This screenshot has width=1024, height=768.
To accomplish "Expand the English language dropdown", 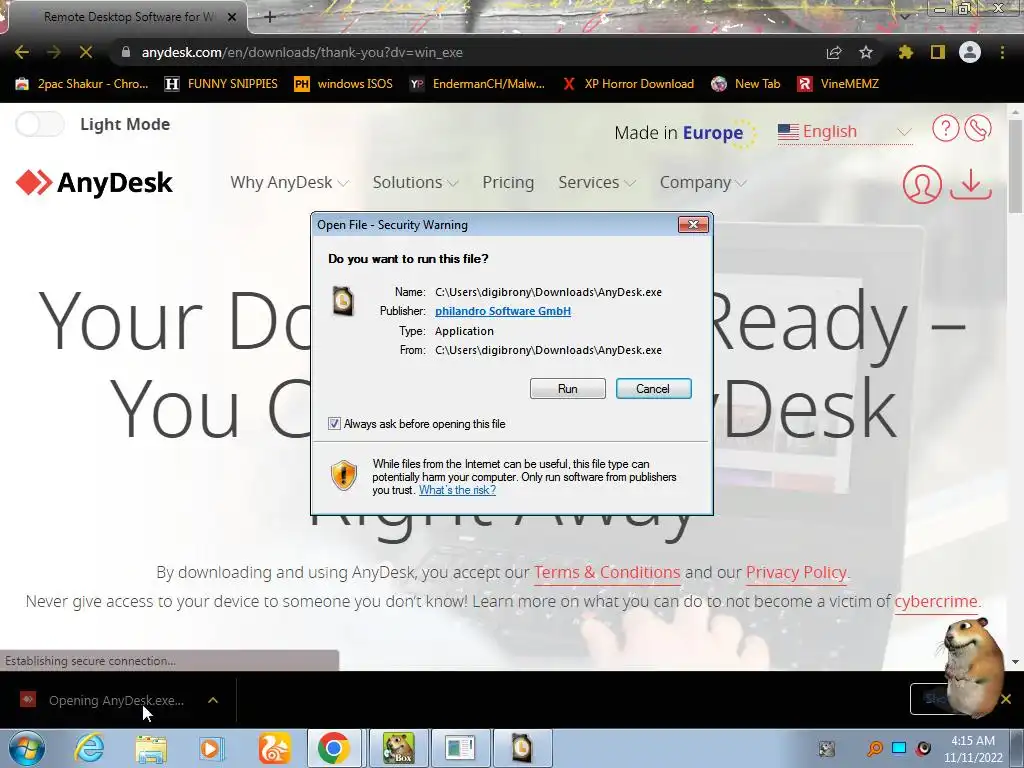I will 844,132.
